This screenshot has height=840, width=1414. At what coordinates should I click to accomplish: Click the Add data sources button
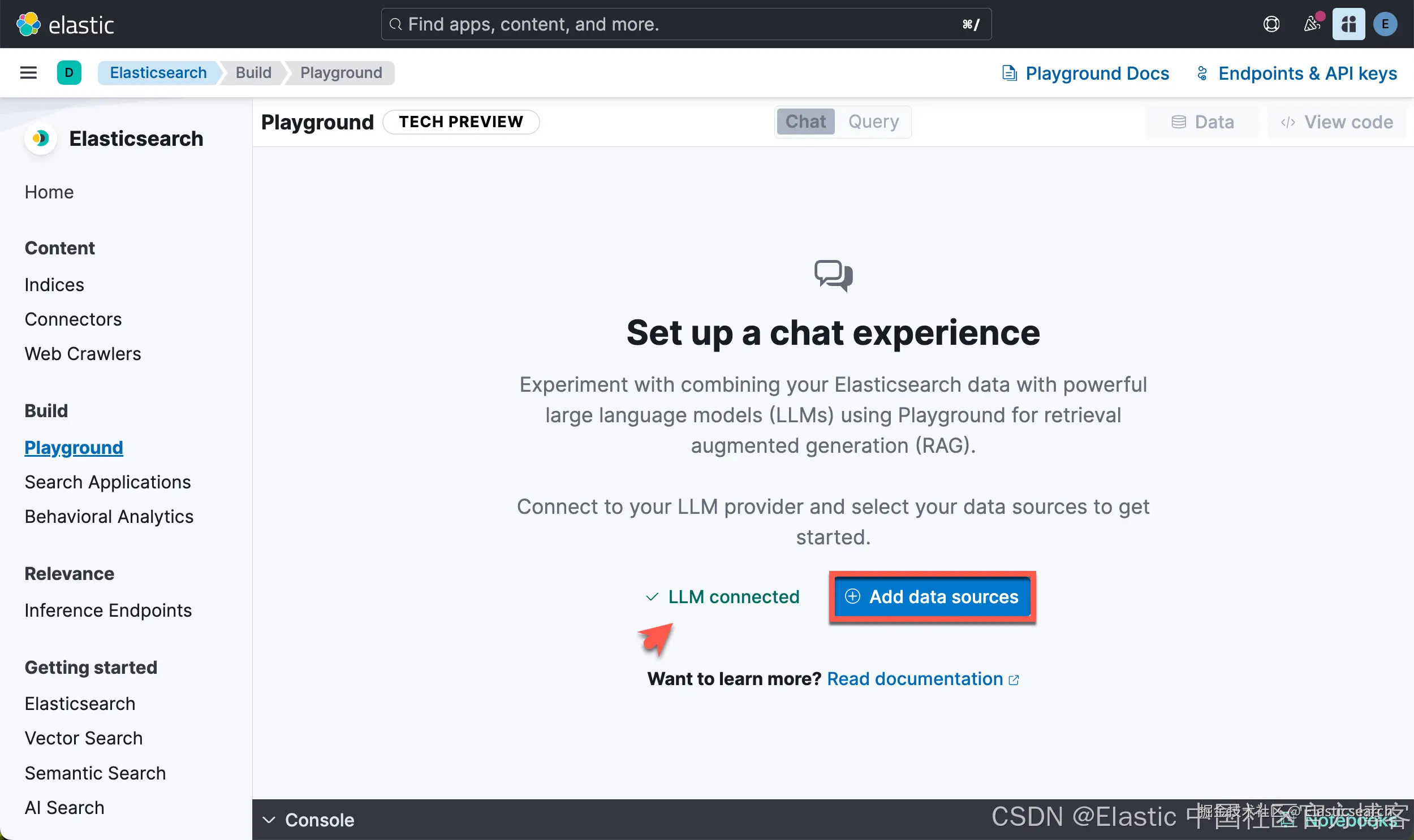(x=932, y=596)
